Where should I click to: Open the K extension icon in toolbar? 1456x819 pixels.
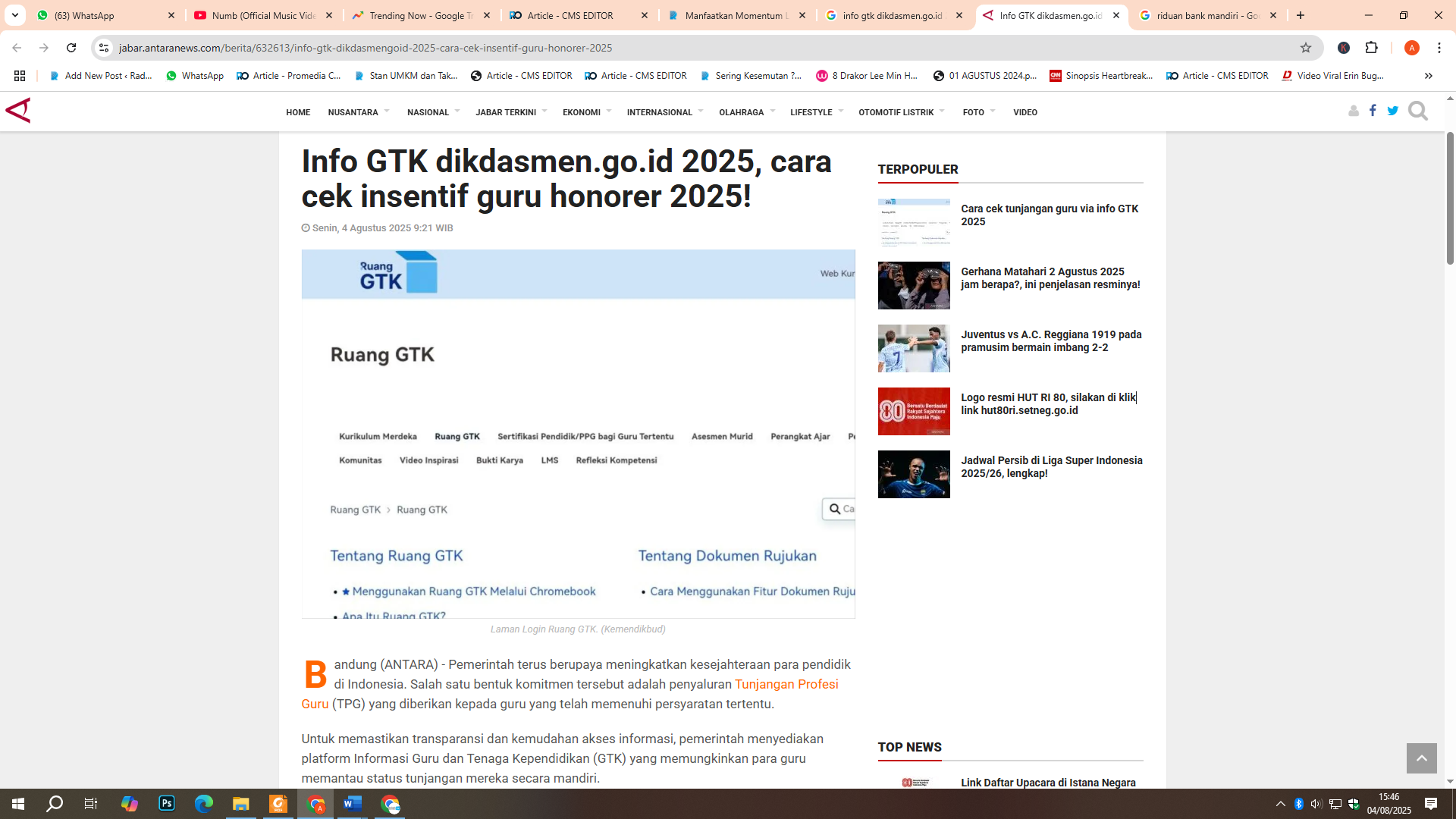(1344, 48)
